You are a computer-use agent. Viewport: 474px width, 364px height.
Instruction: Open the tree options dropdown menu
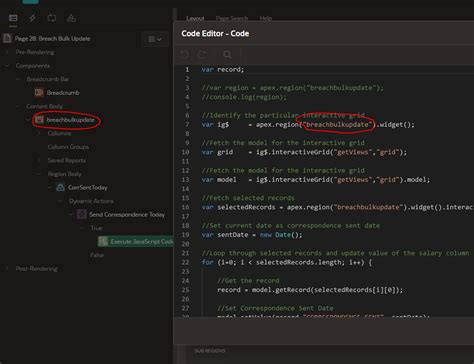coord(155,39)
